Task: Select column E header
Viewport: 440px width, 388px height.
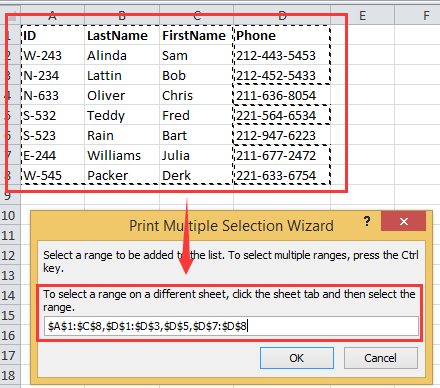Action: click(363, 15)
